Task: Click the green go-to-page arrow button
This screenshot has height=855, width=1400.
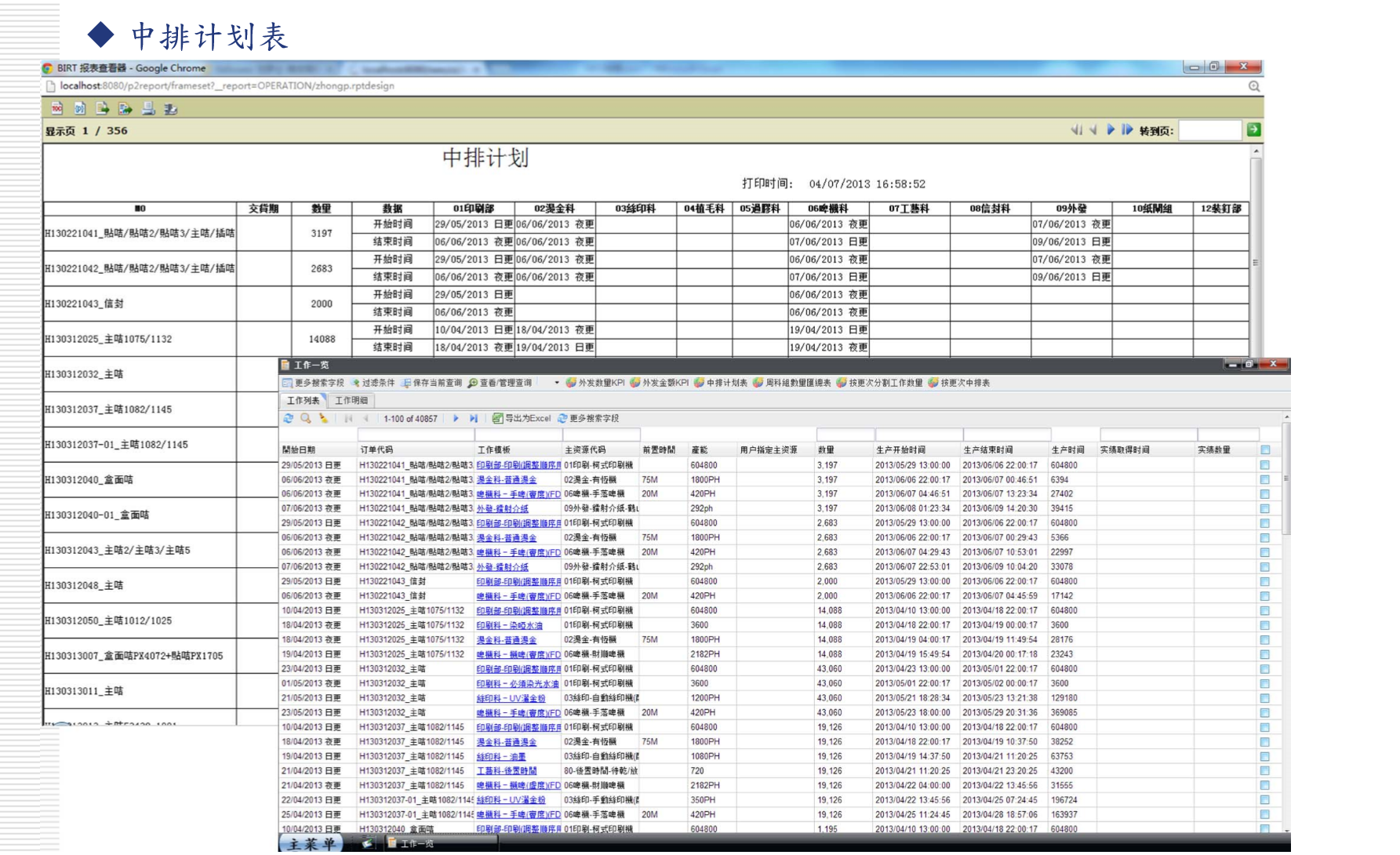Action: pyautogui.click(x=1254, y=130)
